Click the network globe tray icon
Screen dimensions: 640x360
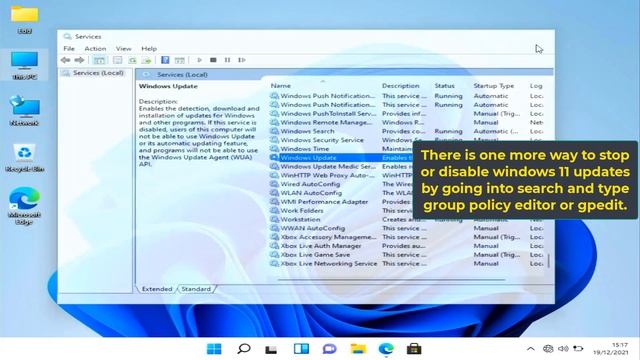(548, 349)
